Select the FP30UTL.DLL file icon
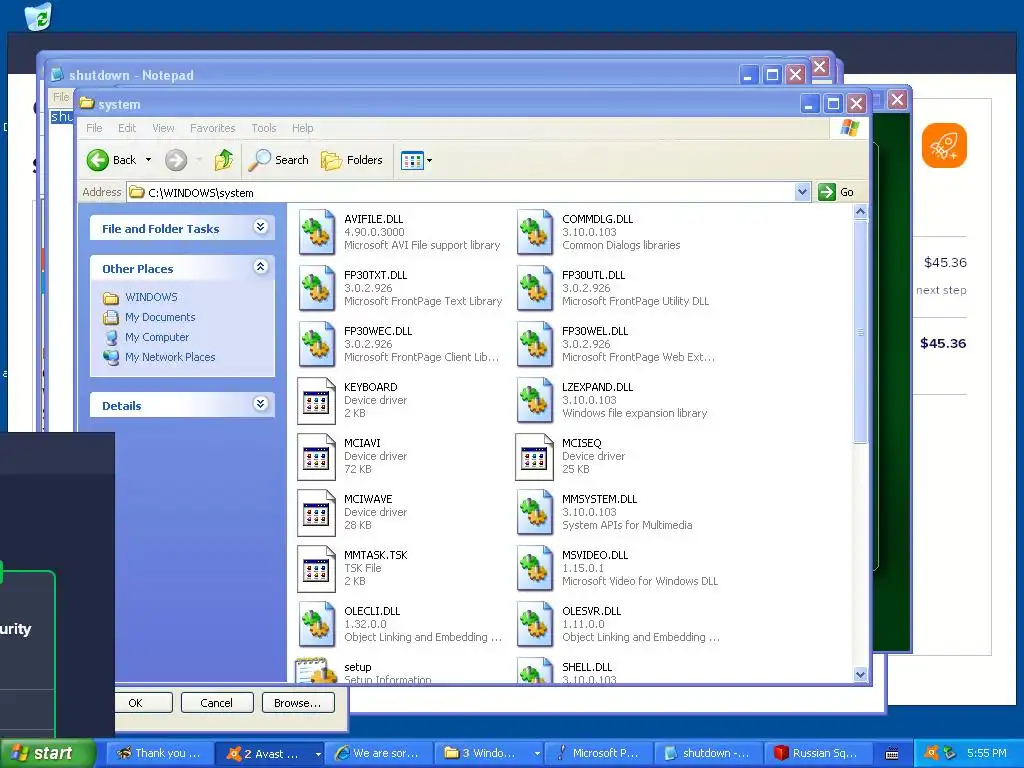The image size is (1024, 768). coord(535,288)
